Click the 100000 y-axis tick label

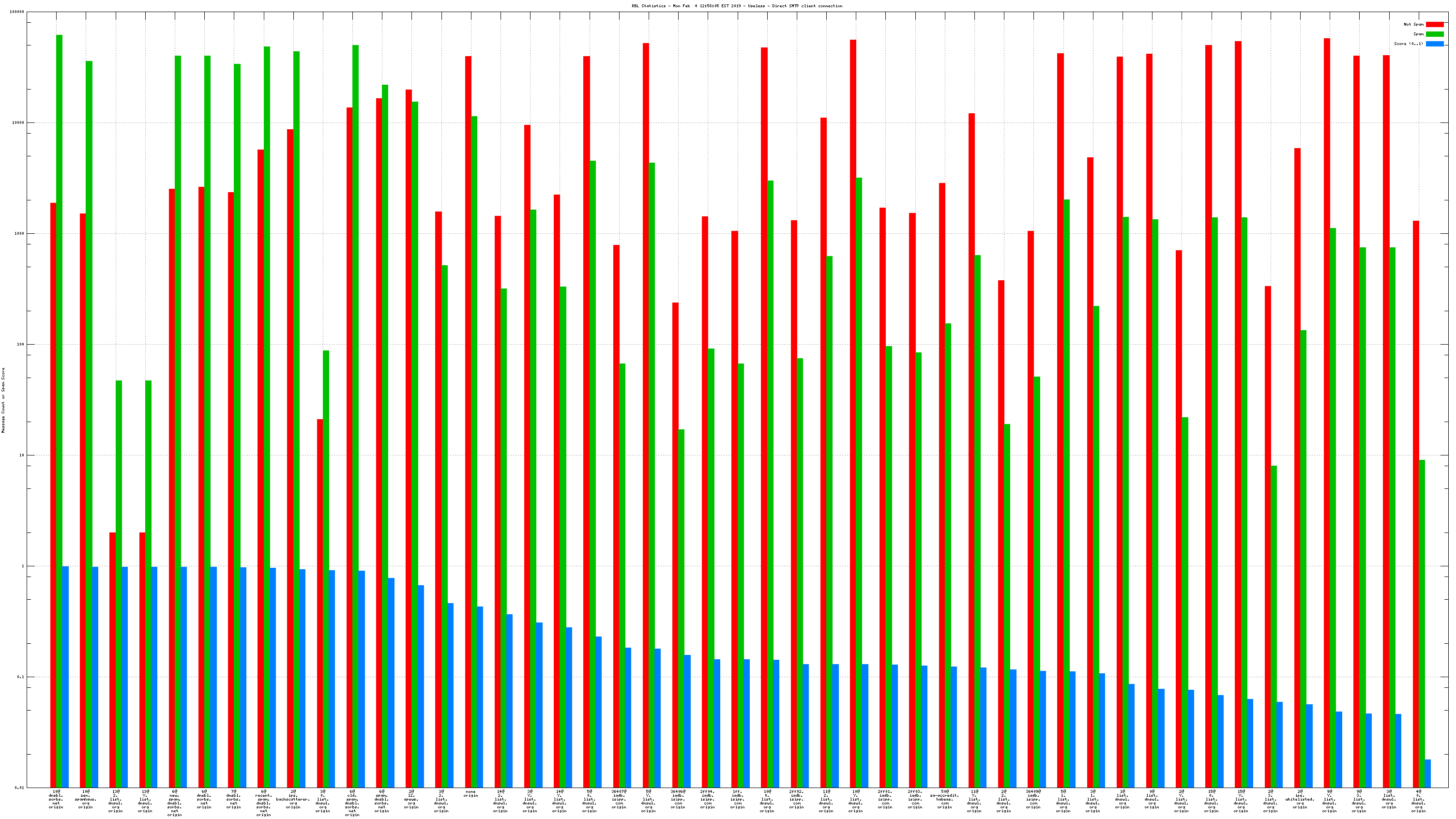[x=17, y=12]
